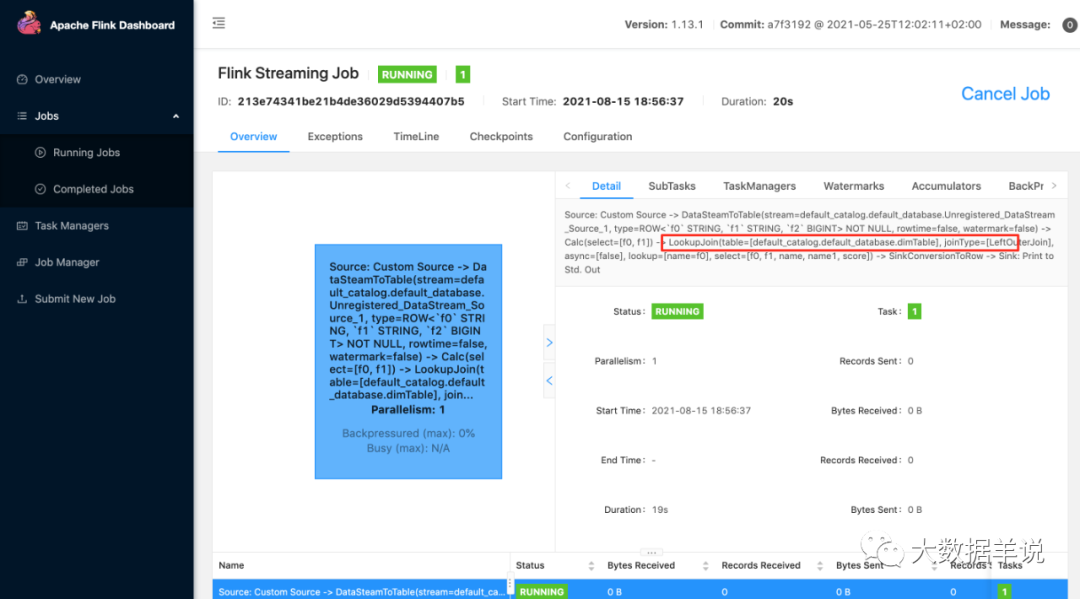1080x599 pixels.
Task: Switch to the TimeLine tab
Action: click(x=416, y=136)
